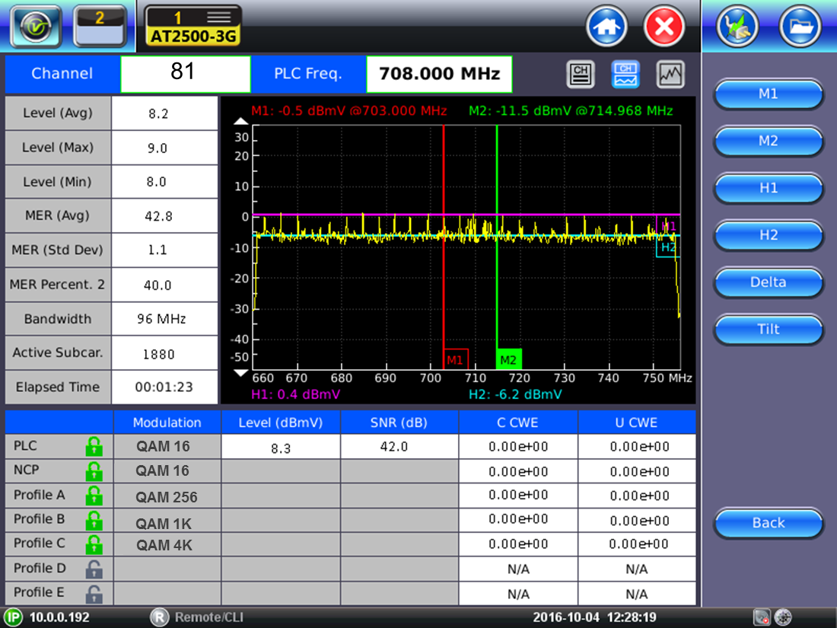Screen dimensions: 837x628
Task: Click the PLC Freq. 708.000 MHz field
Action: (x=439, y=74)
